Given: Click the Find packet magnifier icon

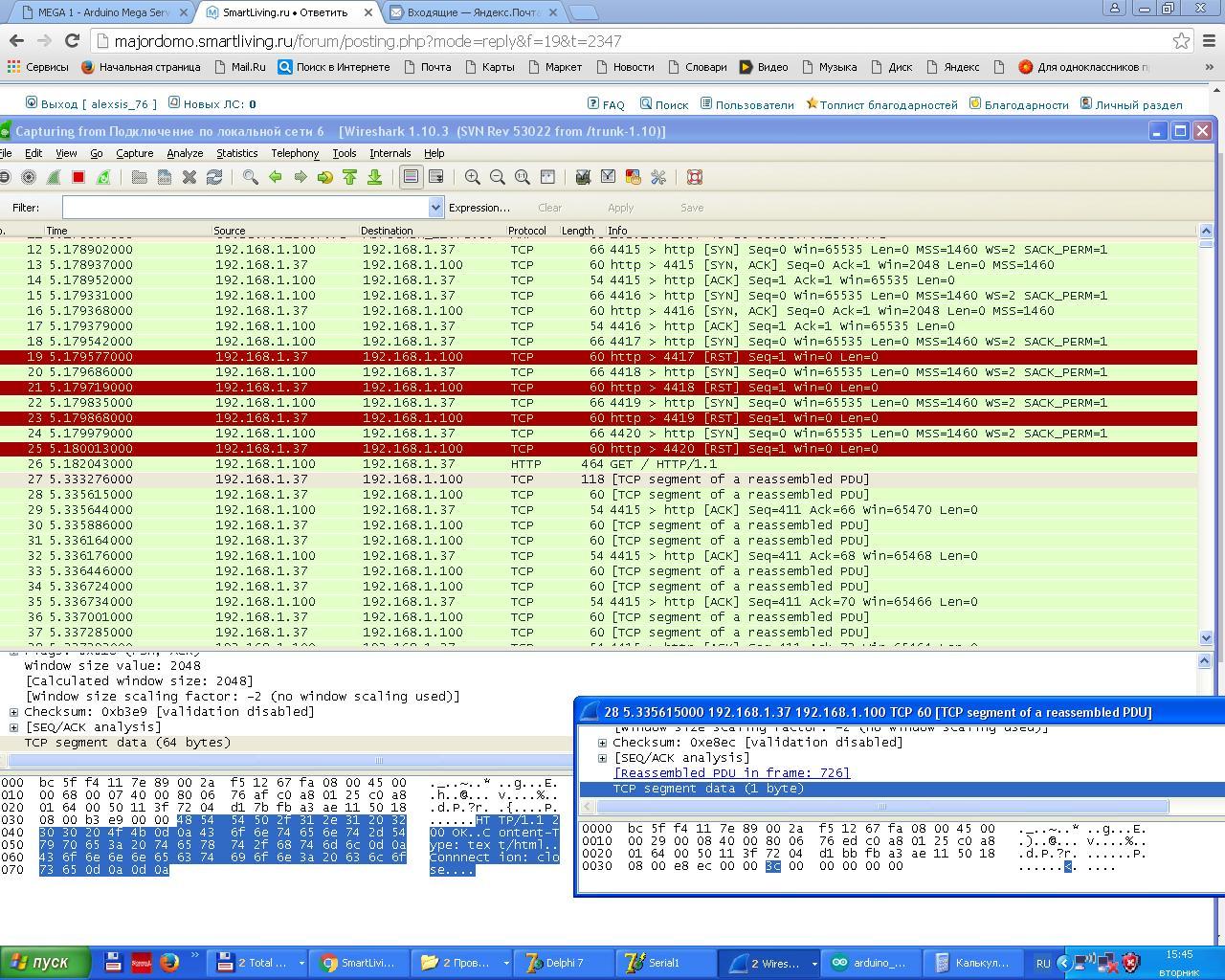Looking at the screenshot, I should pos(251,177).
